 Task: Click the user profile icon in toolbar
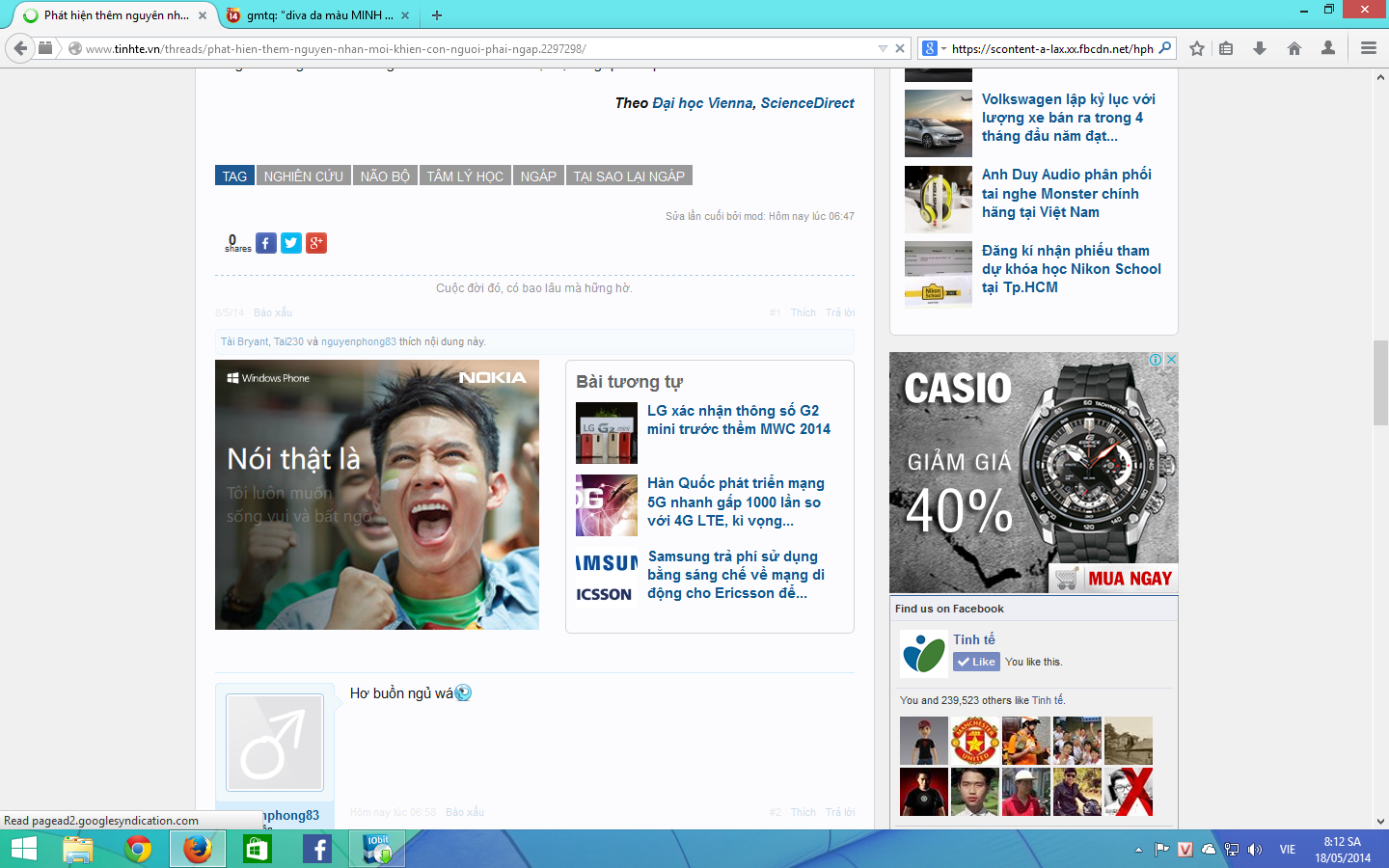pyautogui.click(x=1328, y=48)
